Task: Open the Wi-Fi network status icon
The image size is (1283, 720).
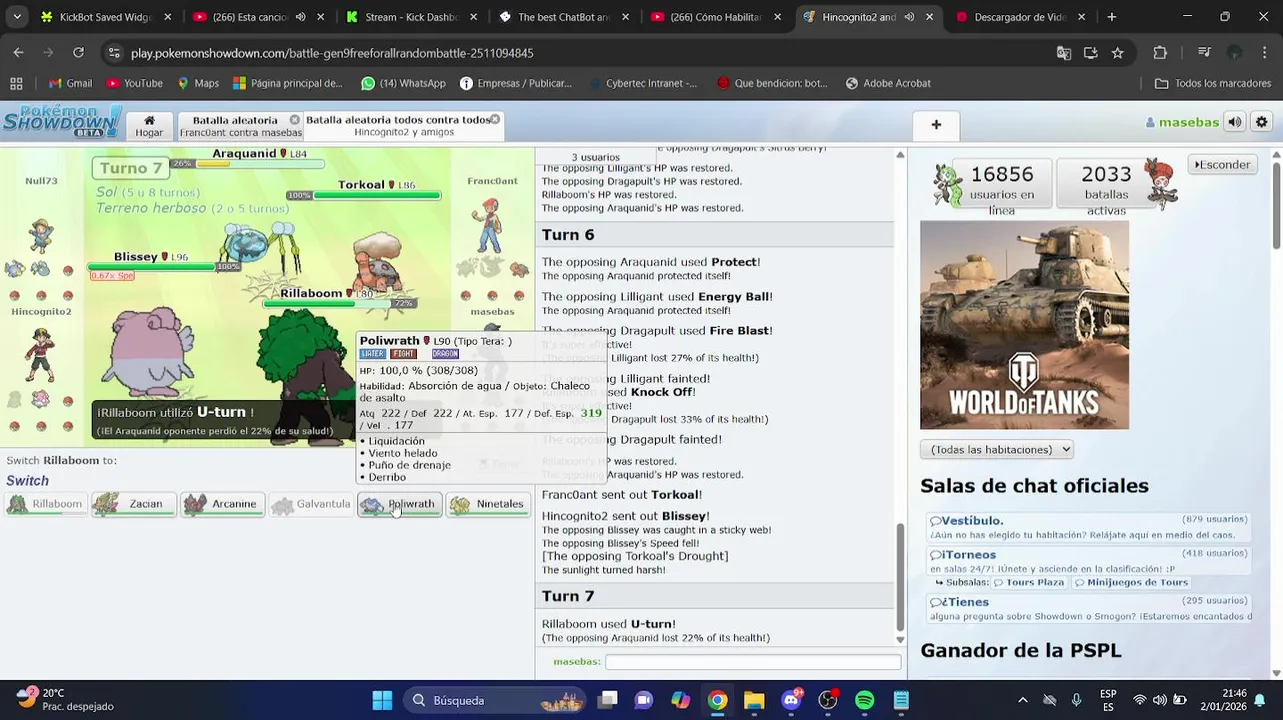Action: (x=1139, y=700)
